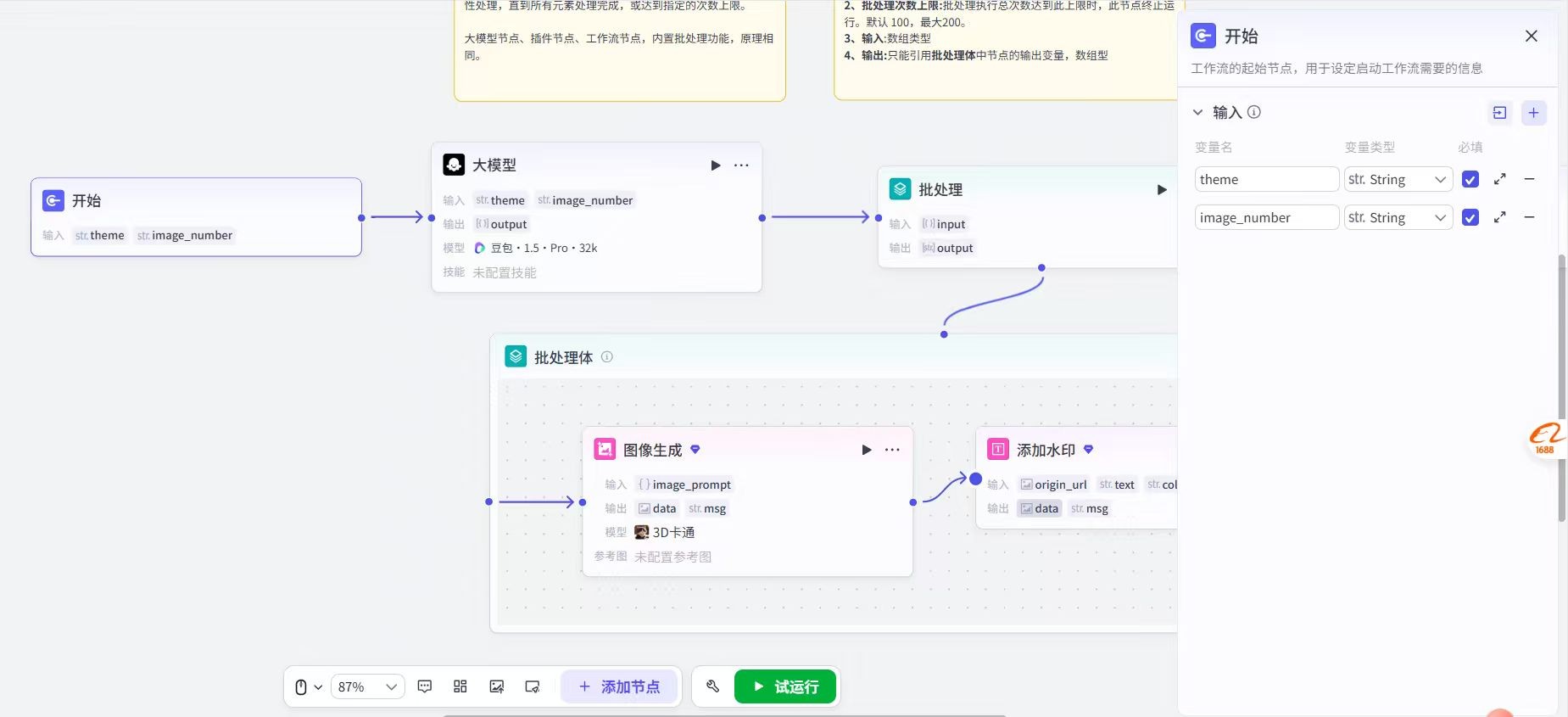This screenshot has width=1568, height=717.
Task: Click the green 试运行 button
Action: 785,686
